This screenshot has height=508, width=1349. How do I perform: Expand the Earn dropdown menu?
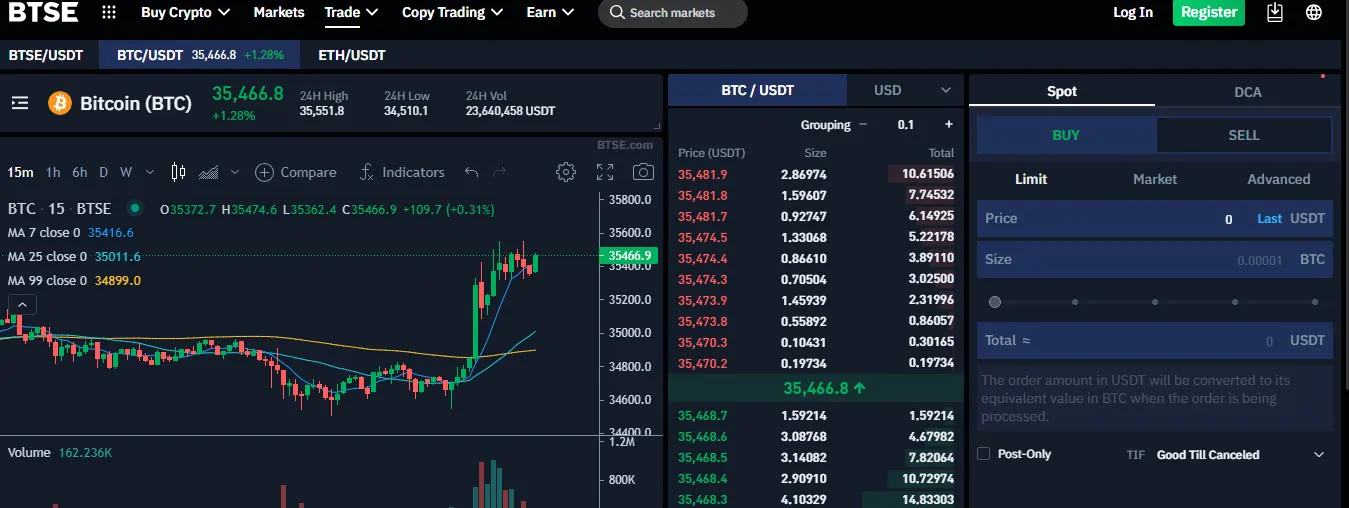tap(550, 13)
